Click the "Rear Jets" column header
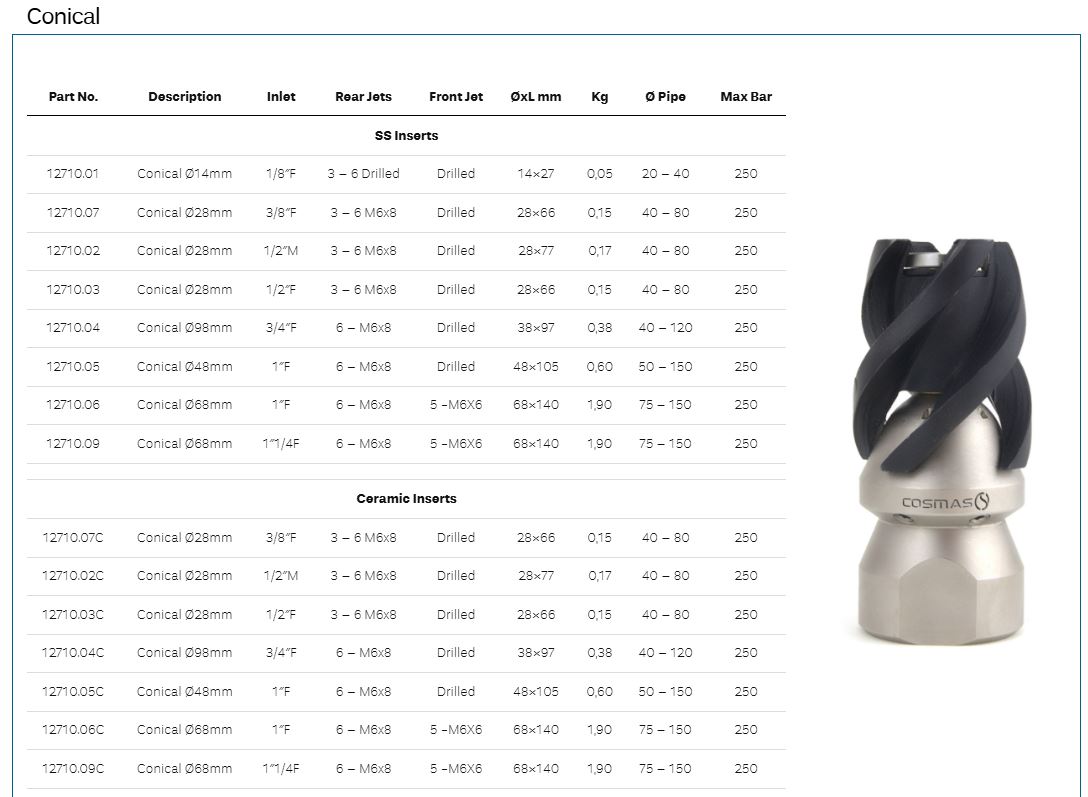The width and height of the screenshot is (1088, 797). (x=363, y=97)
